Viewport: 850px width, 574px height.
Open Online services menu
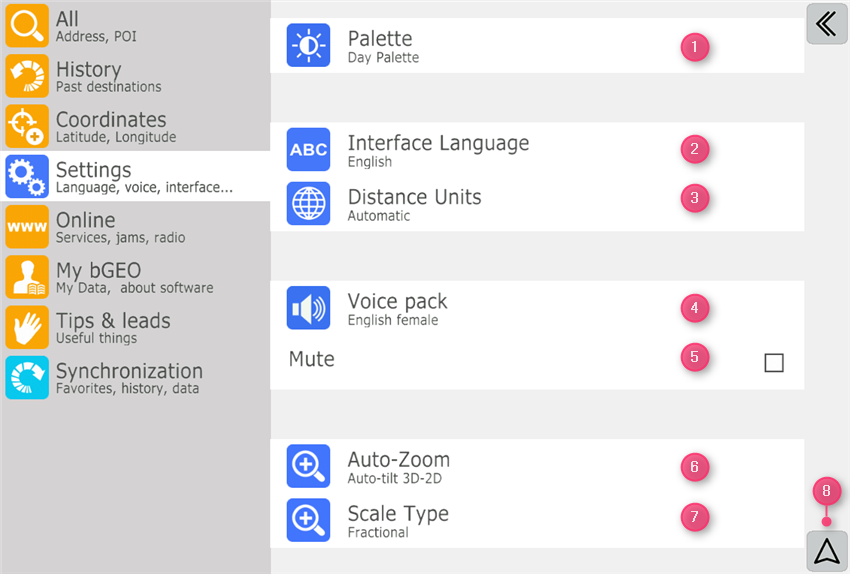135,227
